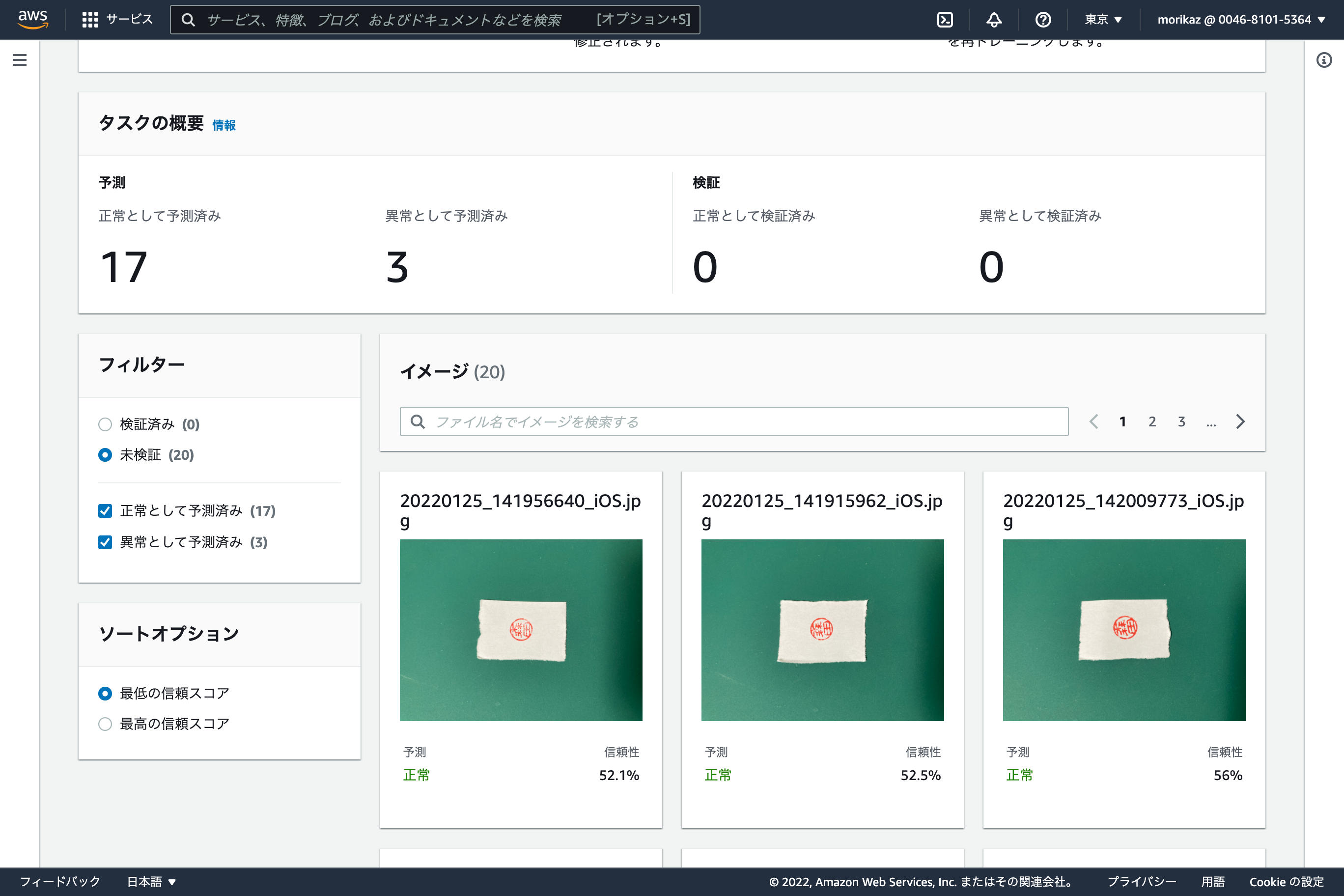Uncheck 正常として予測済み filter
Viewport: 1344px width, 896px height.
[105, 510]
